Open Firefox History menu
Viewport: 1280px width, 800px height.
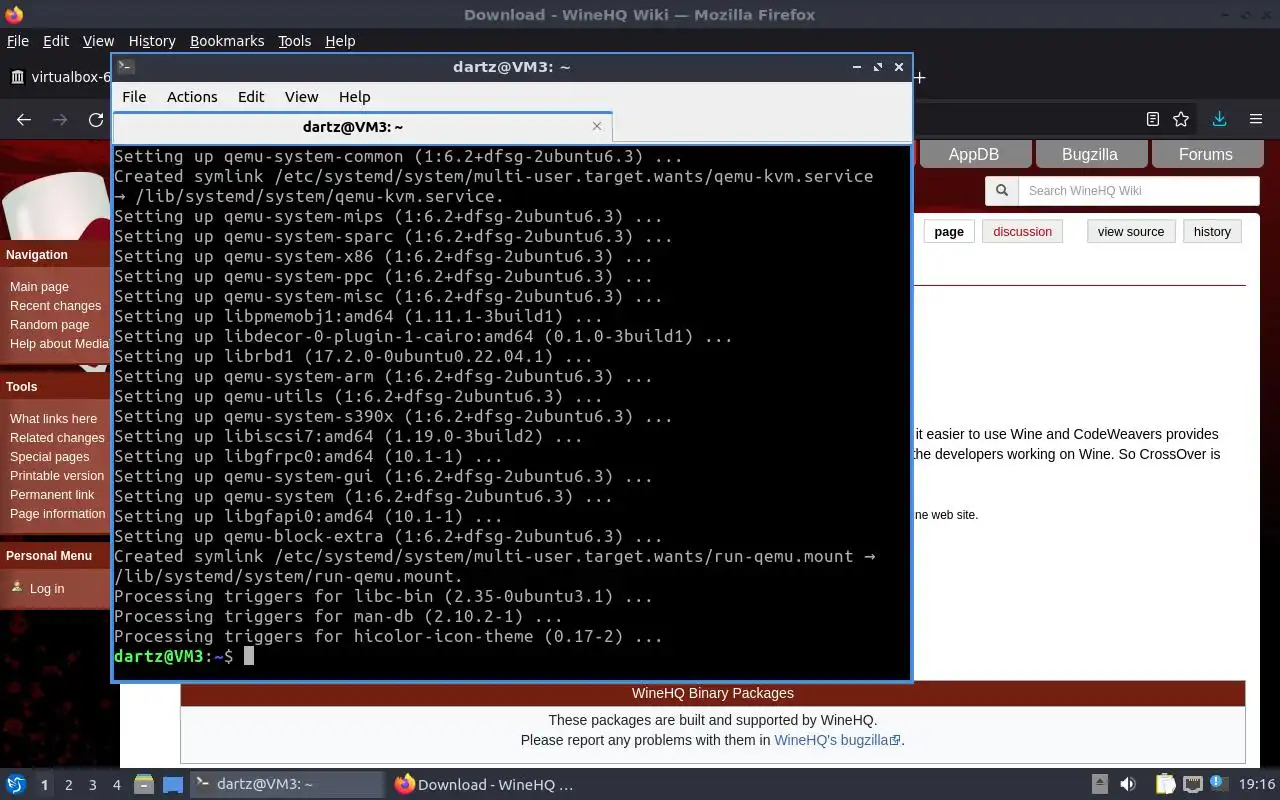(x=152, y=41)
